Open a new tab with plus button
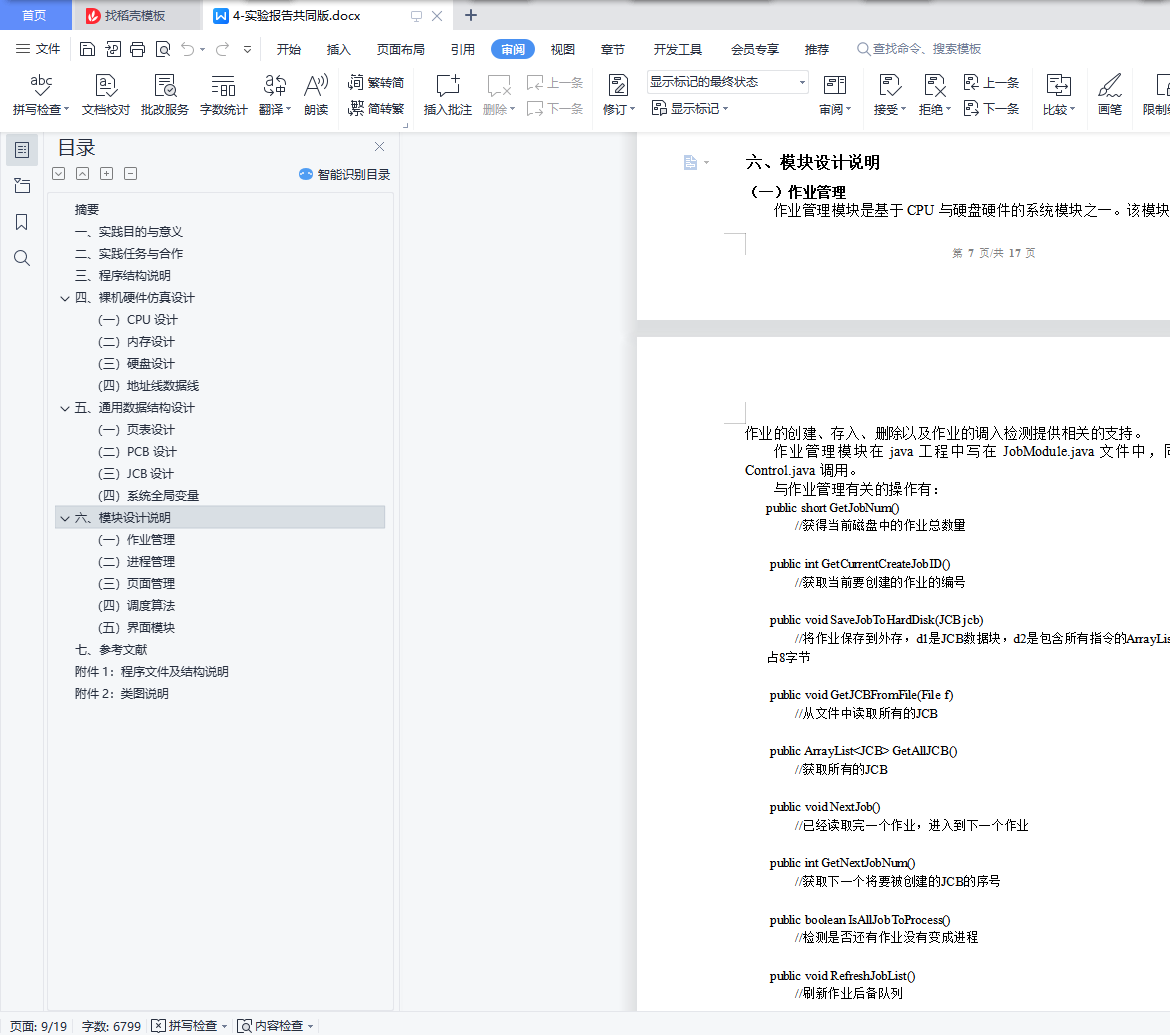The height and width of the screenshot is (1035, 1170). click(x=471, y=15)
